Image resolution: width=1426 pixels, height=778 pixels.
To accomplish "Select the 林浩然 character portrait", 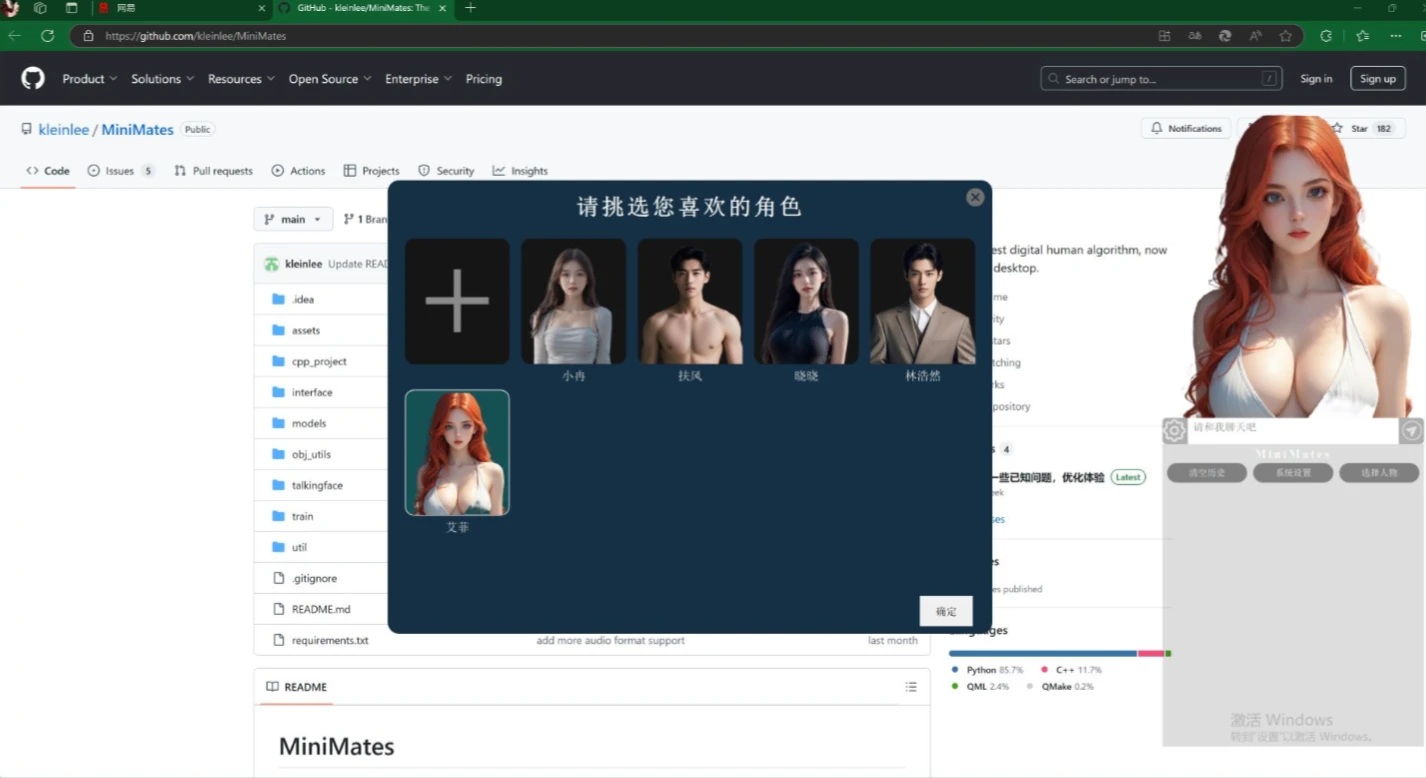I will (x=922, y=301).
